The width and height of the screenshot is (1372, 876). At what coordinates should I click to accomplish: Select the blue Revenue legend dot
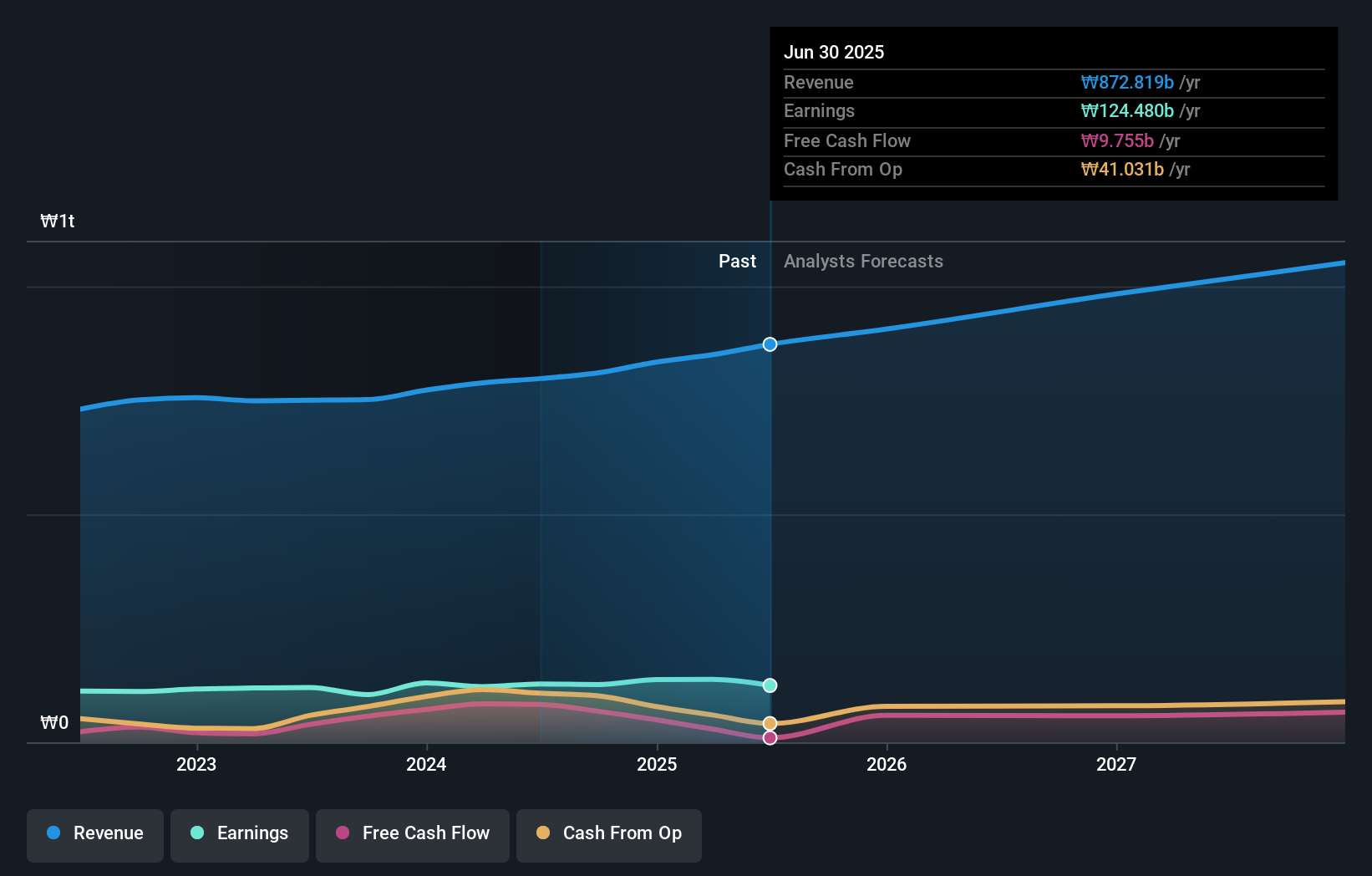(54, 833)
